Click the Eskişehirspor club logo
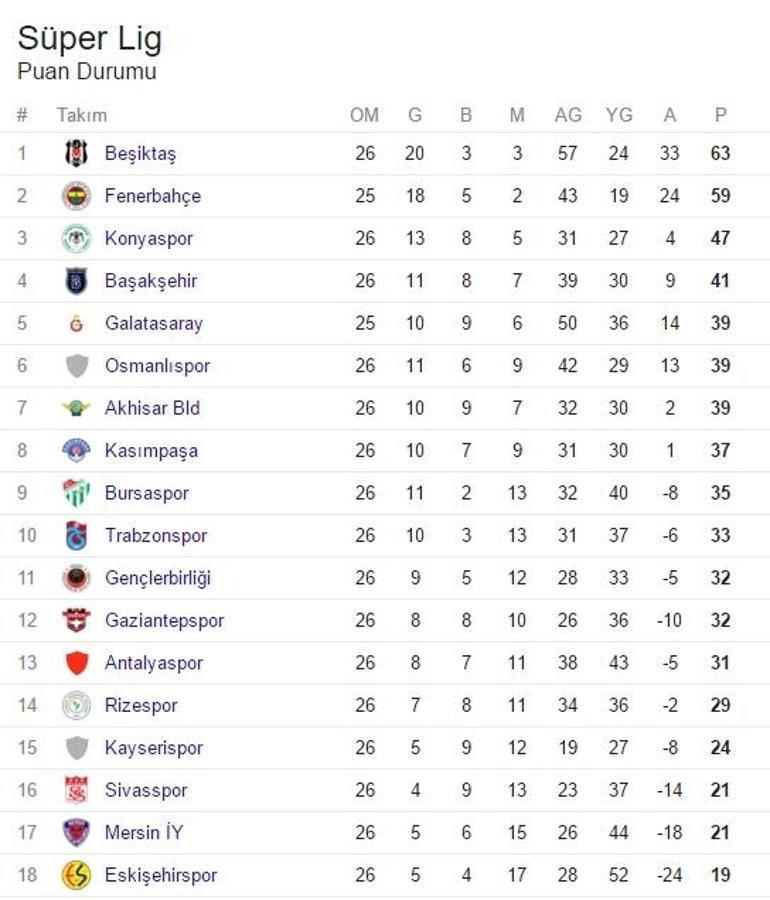770x900 pixels. pos(76,875)
